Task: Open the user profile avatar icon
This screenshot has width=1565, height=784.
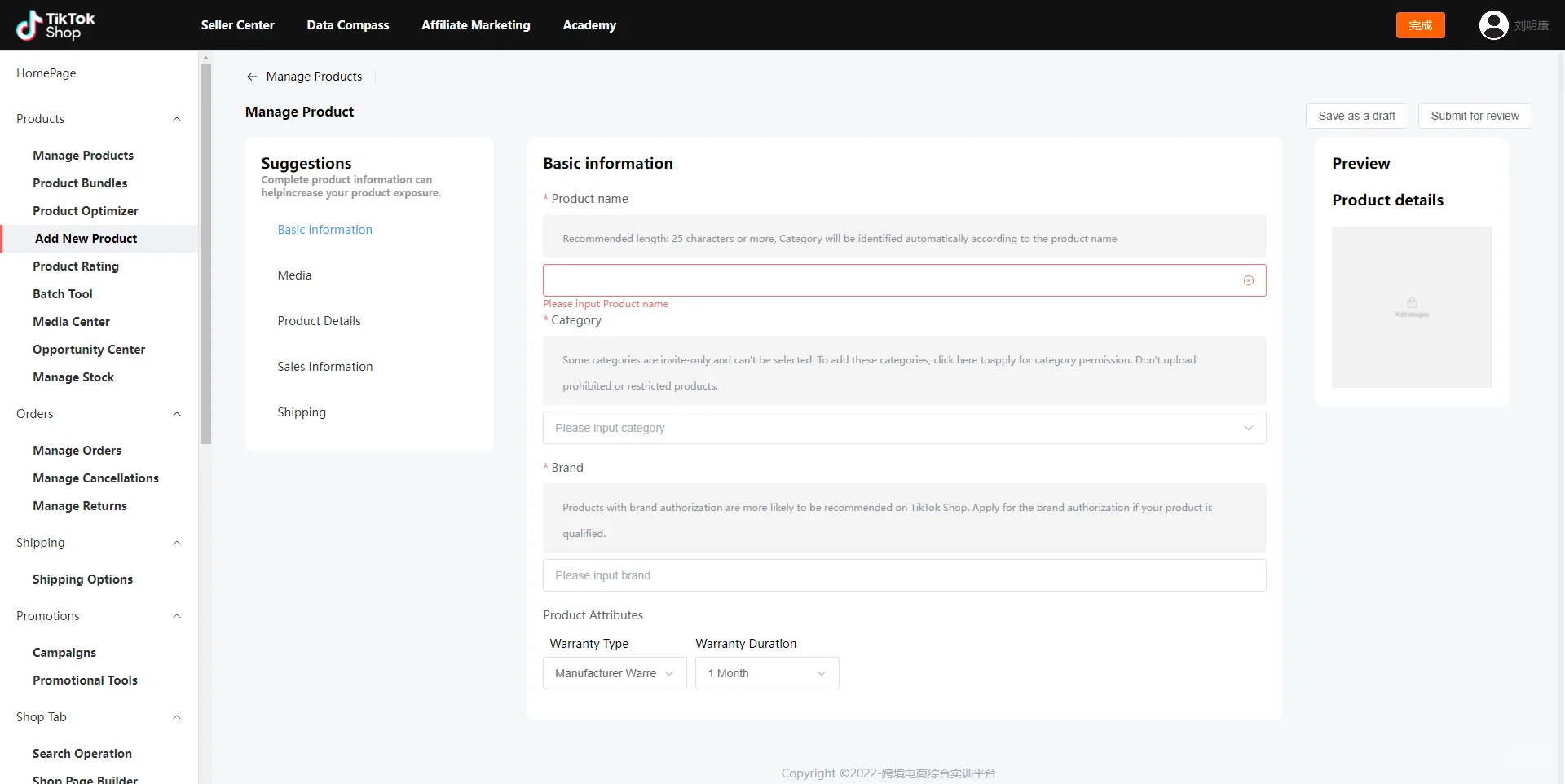Action: tap(1493, 25)
